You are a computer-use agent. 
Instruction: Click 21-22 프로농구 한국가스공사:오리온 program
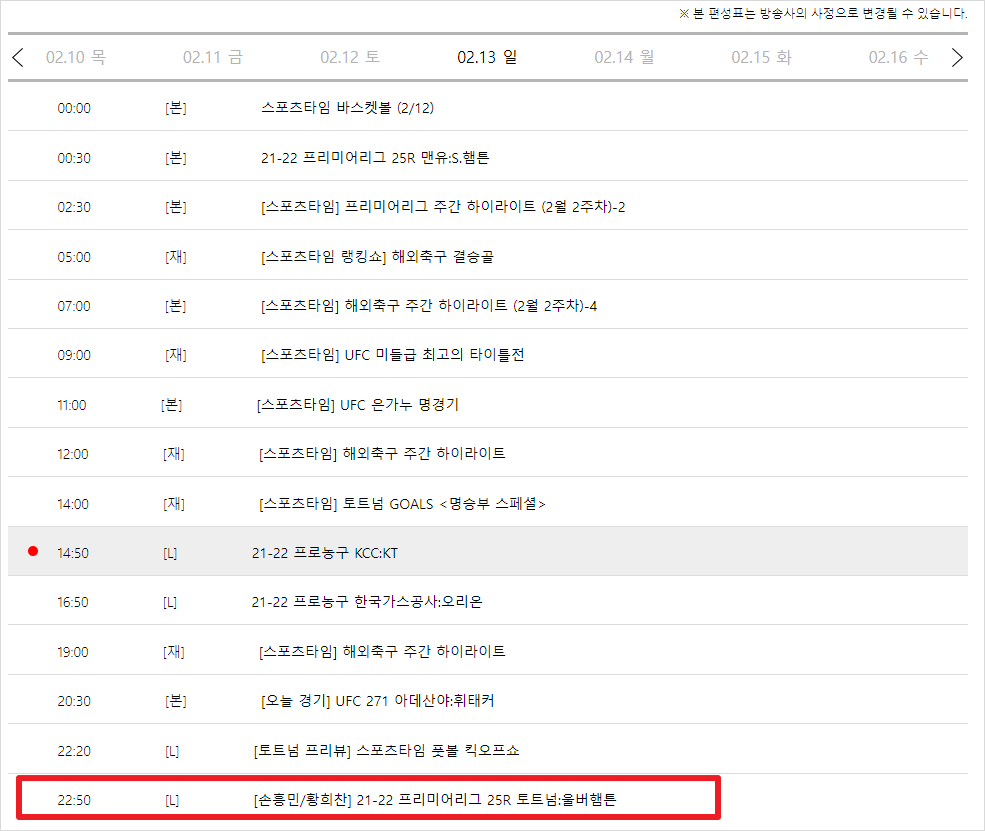pos(367,602)
